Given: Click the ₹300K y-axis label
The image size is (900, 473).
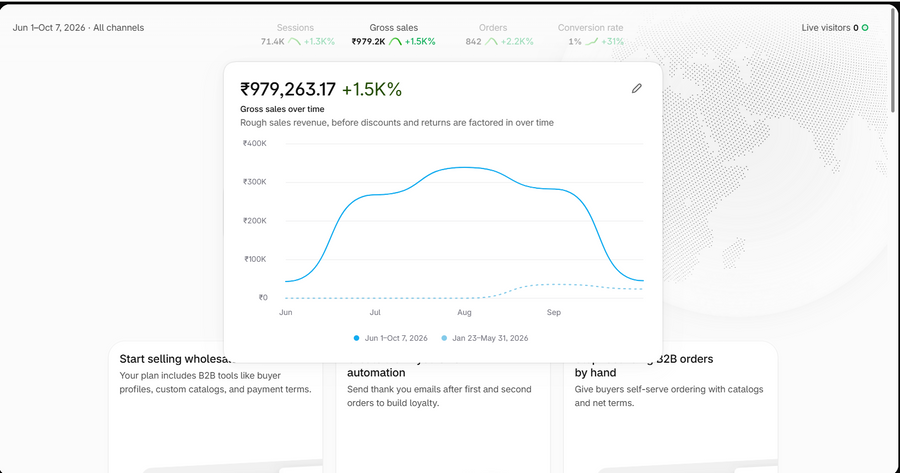Looking at the screenshot, I should [x=254, y=182].
